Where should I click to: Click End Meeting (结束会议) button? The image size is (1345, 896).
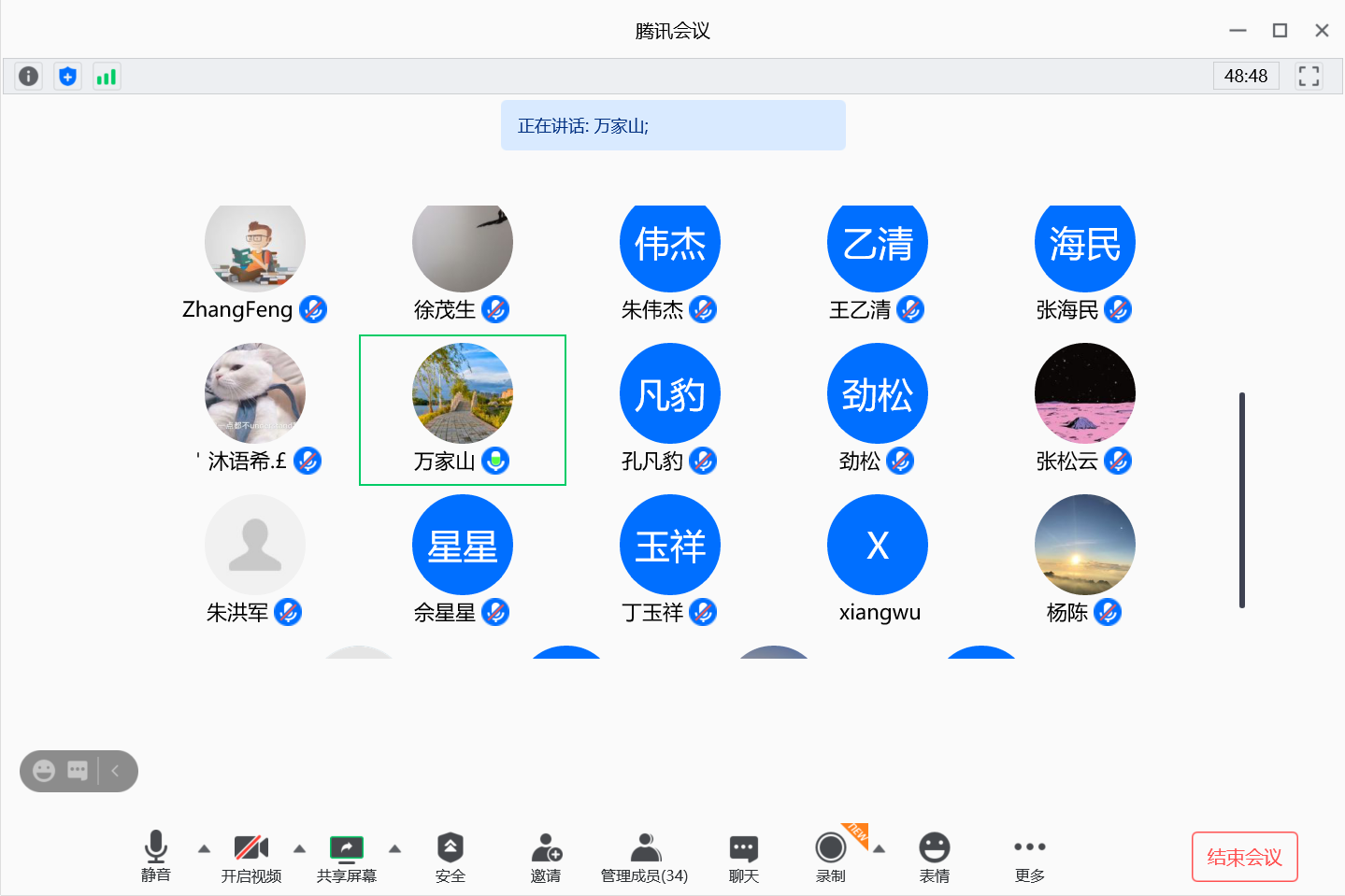coord(1244,857)
